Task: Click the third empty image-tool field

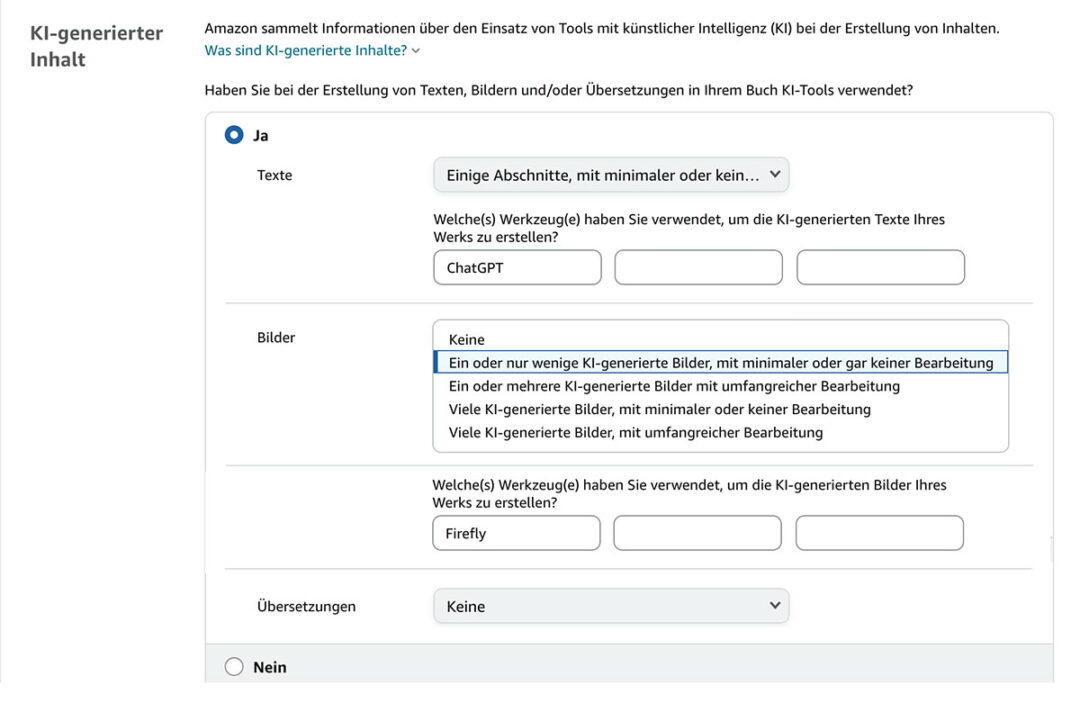Action: (x=880, y=533)
